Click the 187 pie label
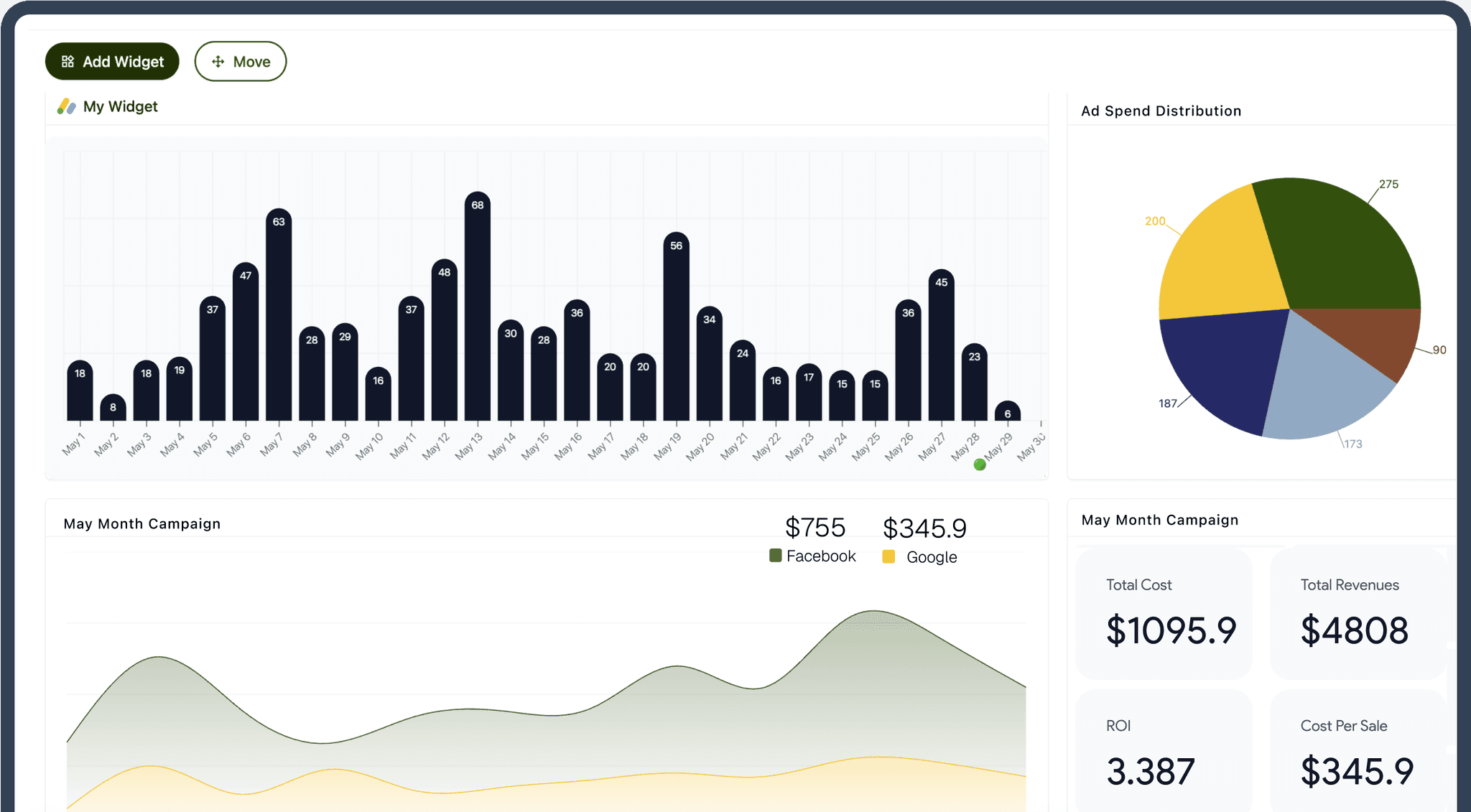Viewport: 1471px width, 812px height. pos(1168,403)
